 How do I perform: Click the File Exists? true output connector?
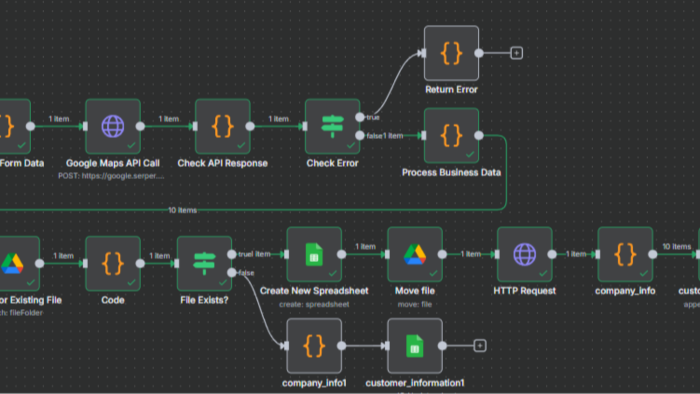232,254
